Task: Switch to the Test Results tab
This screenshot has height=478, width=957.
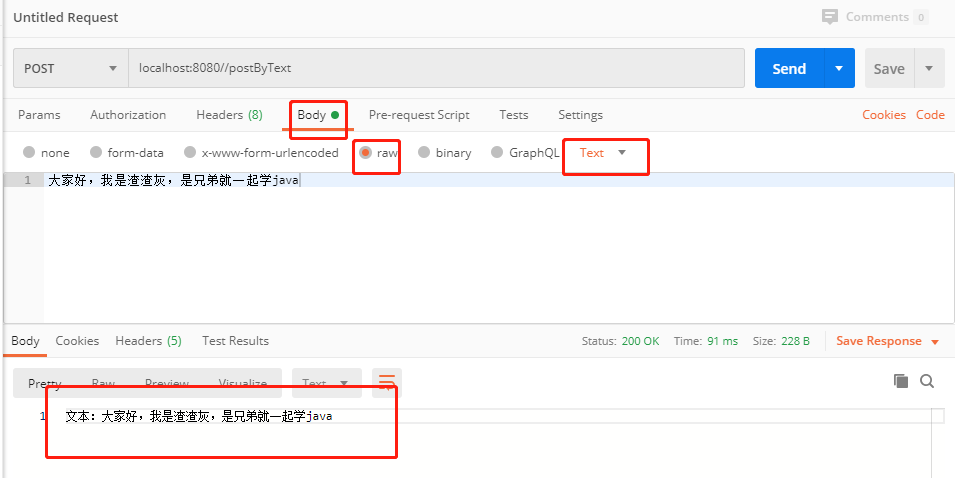Action: 236,341
